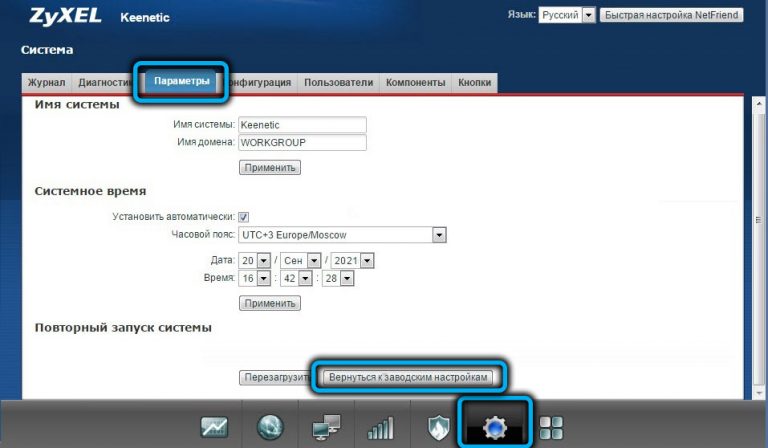768x448 pixels.
Task: Open the system monitor chart icon
Action: (x=214, y=428)
